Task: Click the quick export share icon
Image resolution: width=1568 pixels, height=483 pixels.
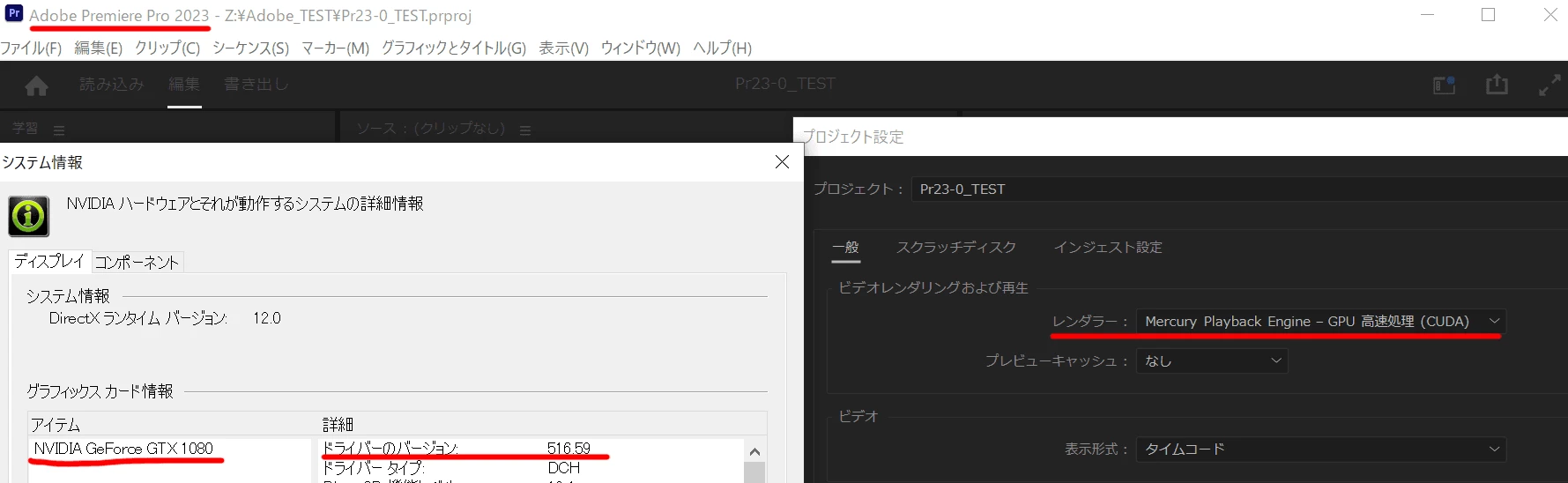Action: coord(1497,85)
